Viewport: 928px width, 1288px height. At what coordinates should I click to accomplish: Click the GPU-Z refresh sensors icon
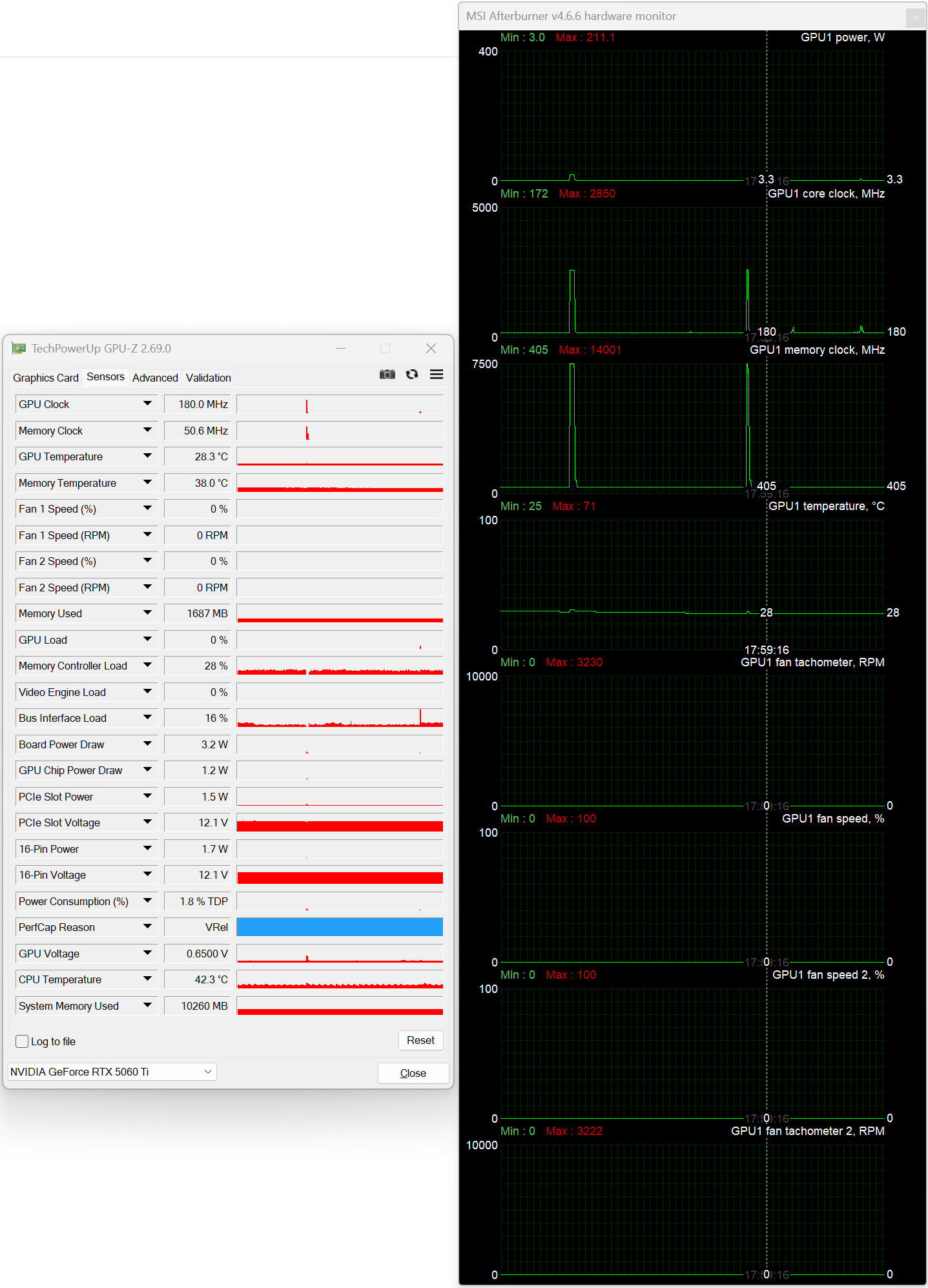pyautogui.click(x=412, y=374)
